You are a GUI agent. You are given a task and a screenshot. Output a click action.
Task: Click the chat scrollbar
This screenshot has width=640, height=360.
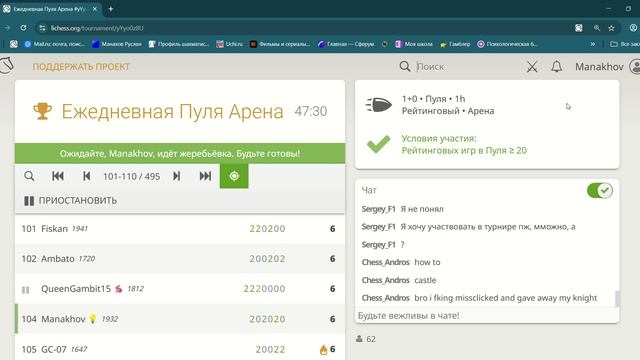point(617,298)
